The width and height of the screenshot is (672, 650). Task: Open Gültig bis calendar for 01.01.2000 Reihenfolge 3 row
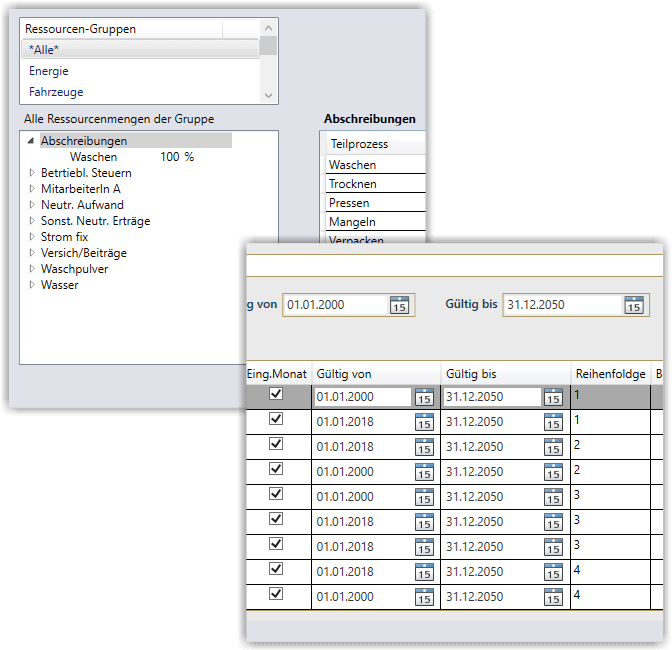[x=553, y=497]
